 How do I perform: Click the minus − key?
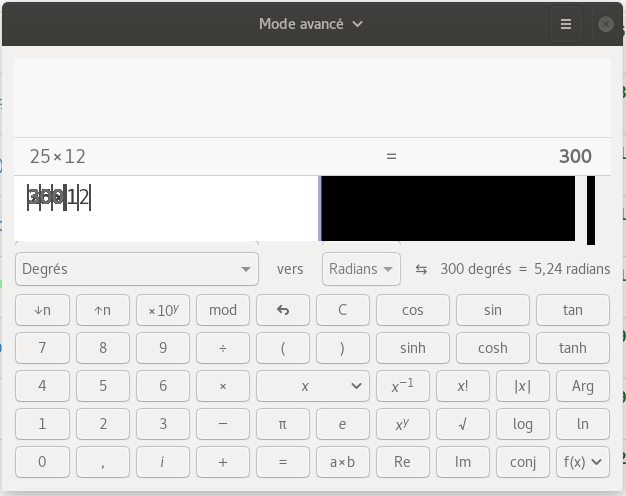(x=223, y=424)
